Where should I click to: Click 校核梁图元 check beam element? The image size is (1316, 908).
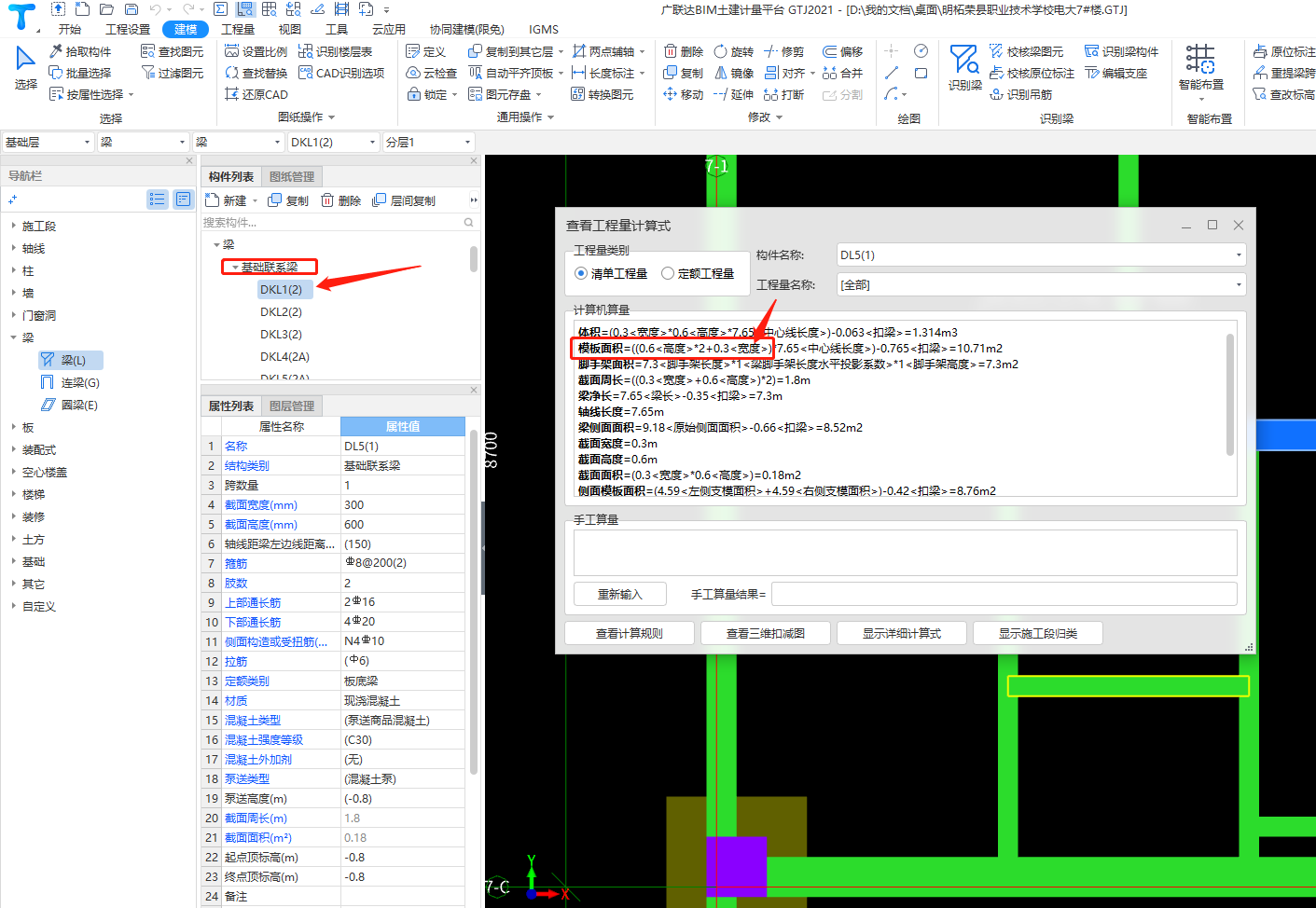coord(1026,51)
